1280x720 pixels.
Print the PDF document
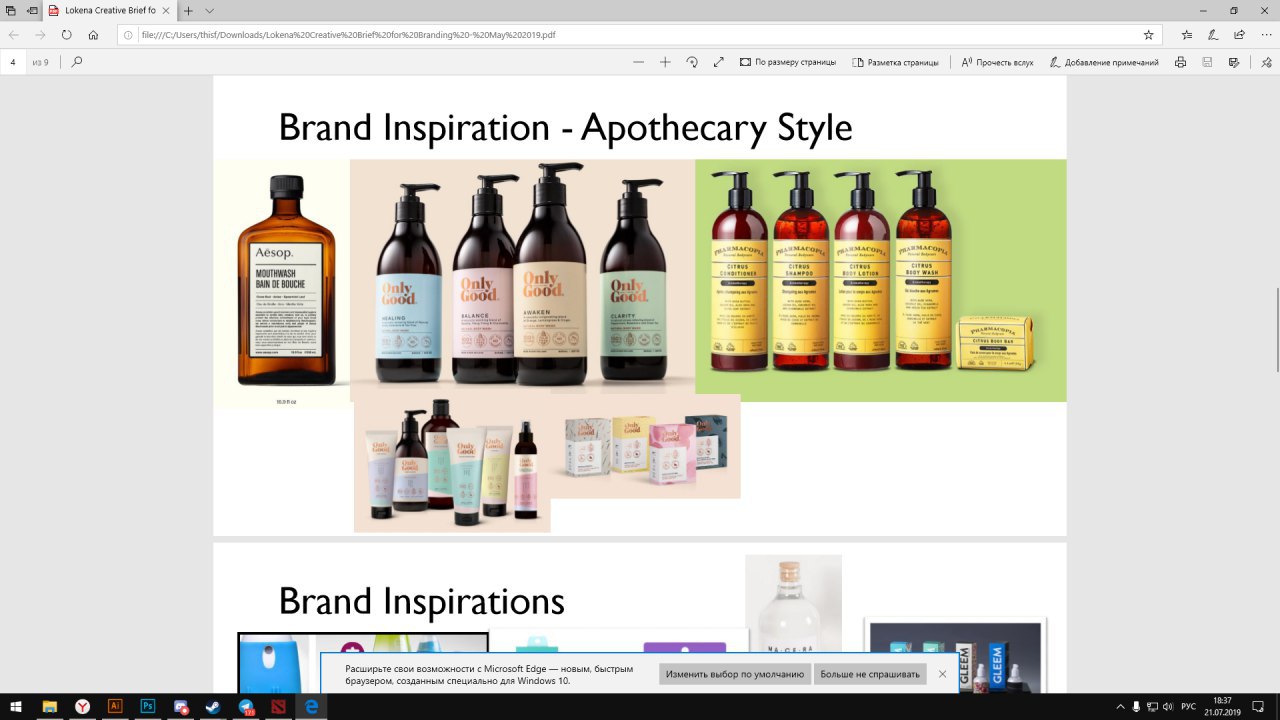1181,62
